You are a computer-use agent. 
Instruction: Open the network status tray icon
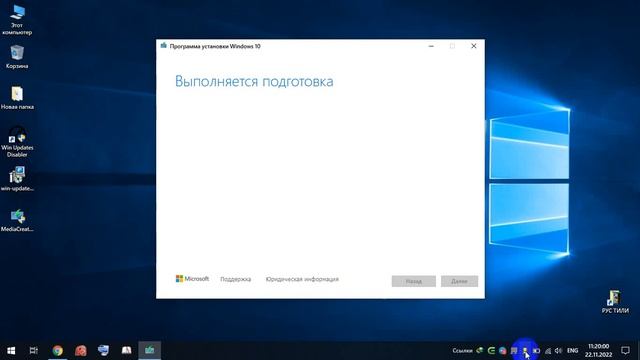pos(548,351)
